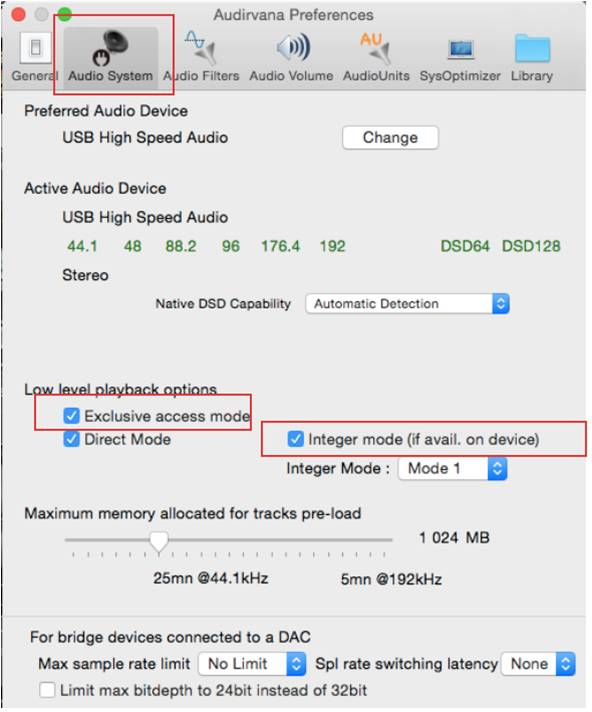Expand the Integer Mode 'Mode 1' dropdown
592x712 pixels.
click(452, 468)
